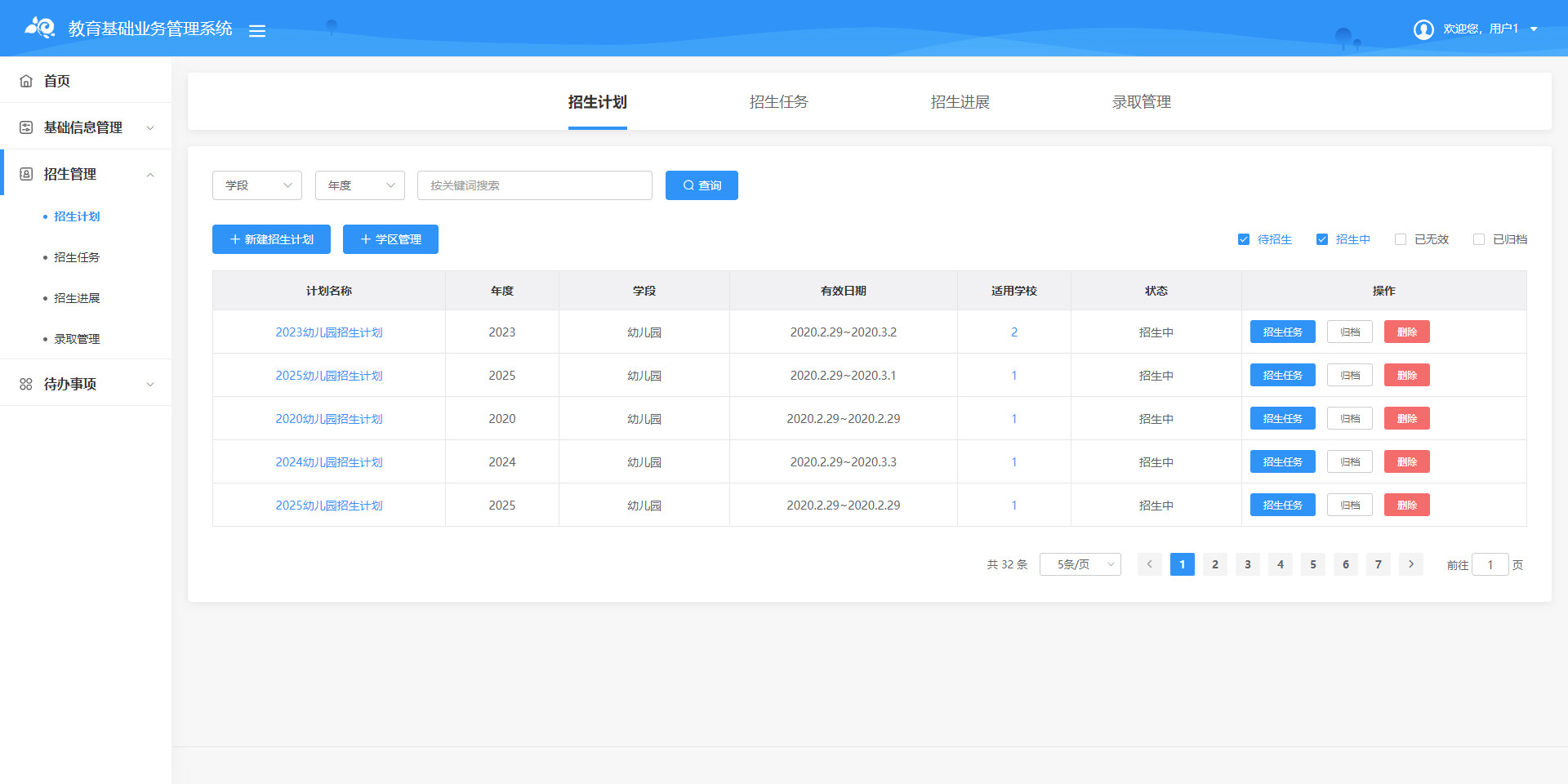Check the 已归档 checkbox
The width and height of the screenshot is (1568, 784).
pos(1479,239)
